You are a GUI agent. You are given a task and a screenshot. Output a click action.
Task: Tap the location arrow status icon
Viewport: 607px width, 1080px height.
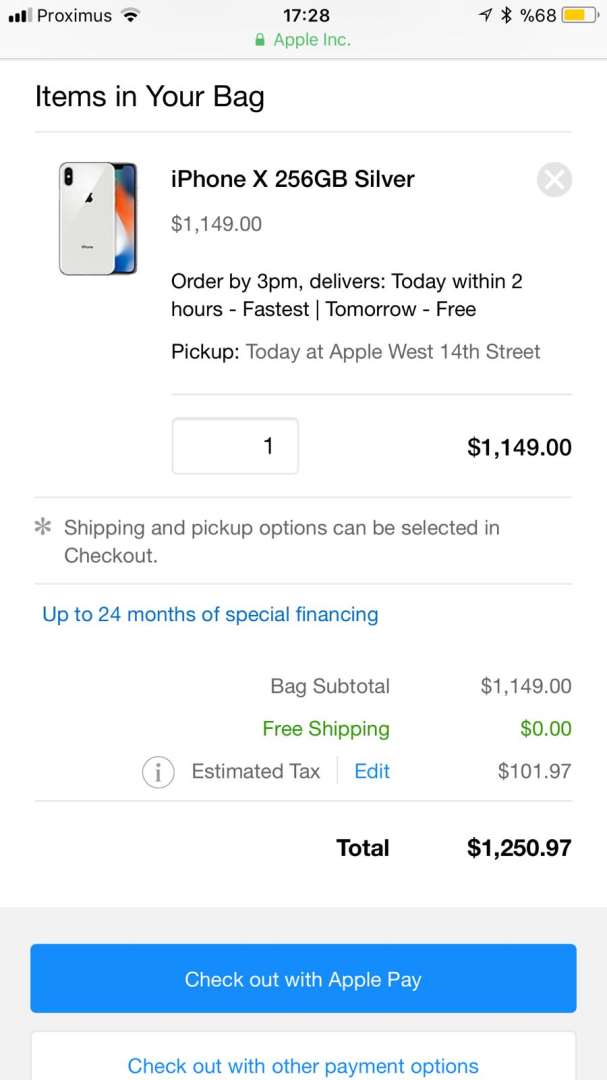coord(486,15)
